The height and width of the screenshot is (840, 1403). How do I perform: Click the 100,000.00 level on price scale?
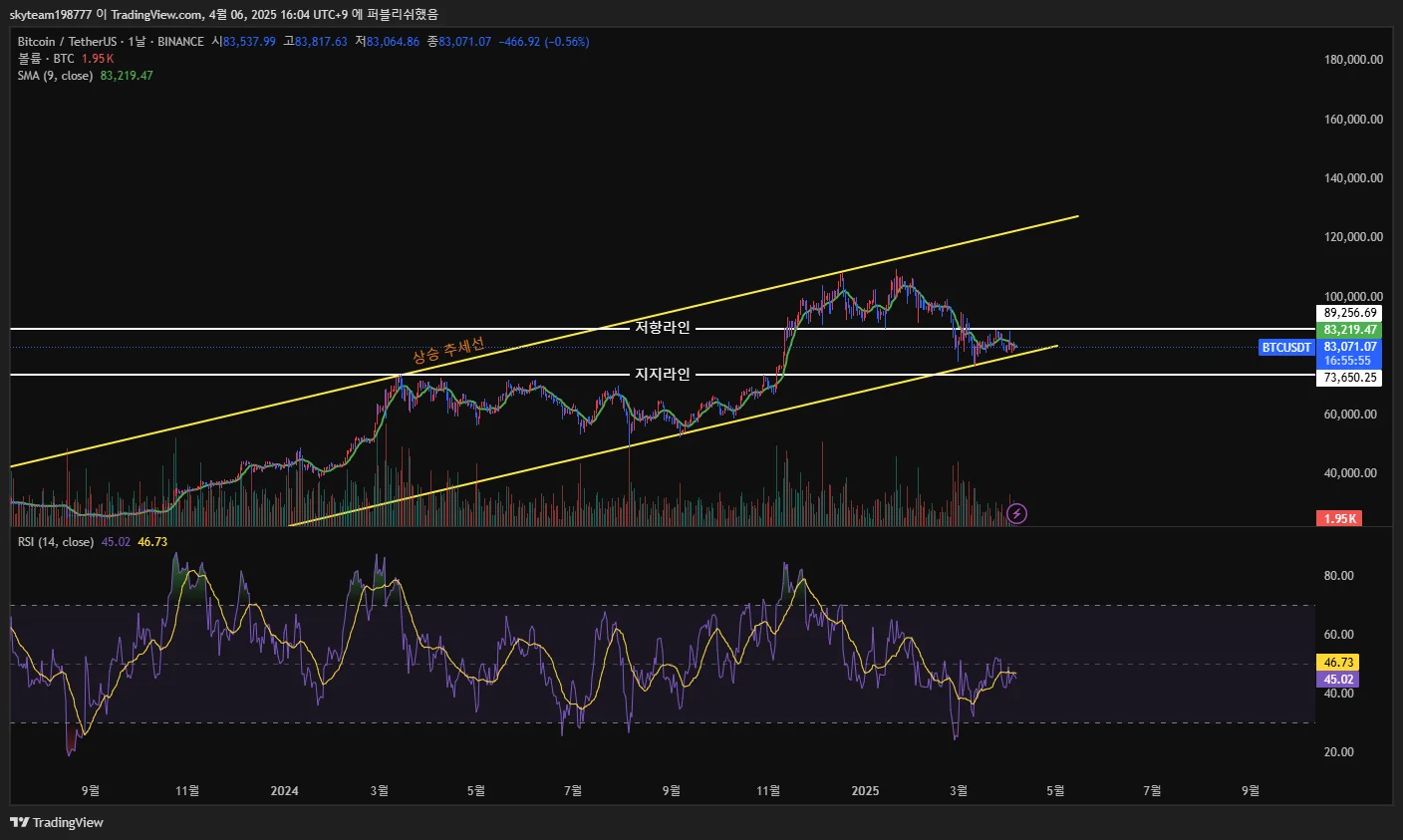1353,297
